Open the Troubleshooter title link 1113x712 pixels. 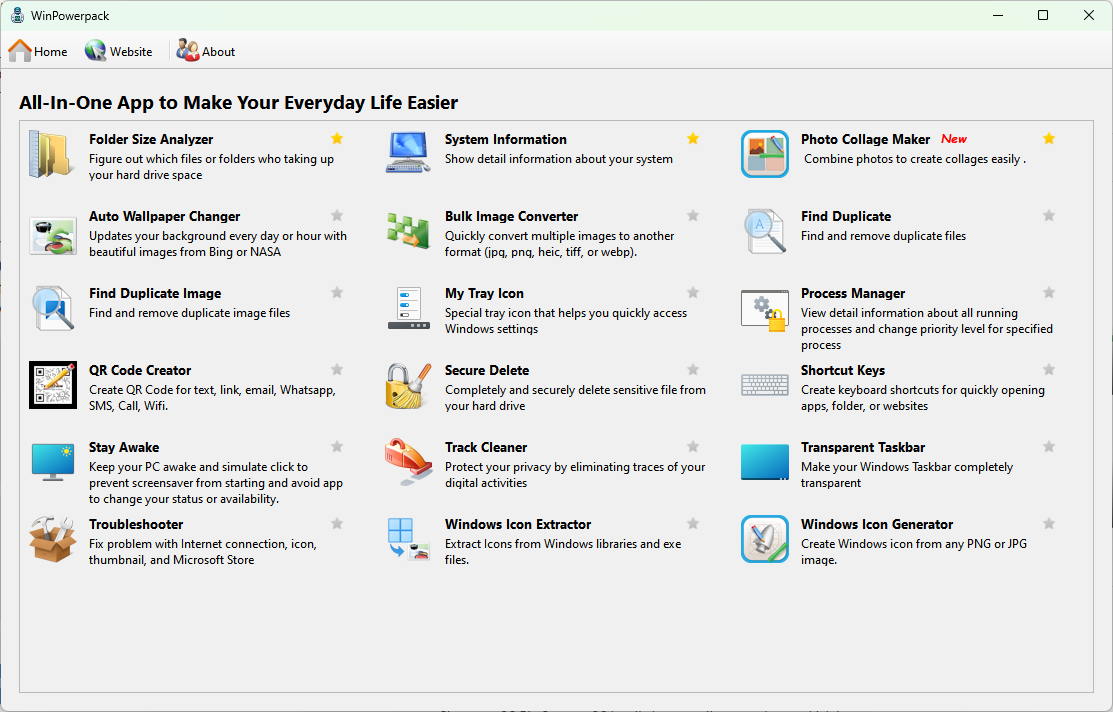pyautogui.click(x=136, y=525)
